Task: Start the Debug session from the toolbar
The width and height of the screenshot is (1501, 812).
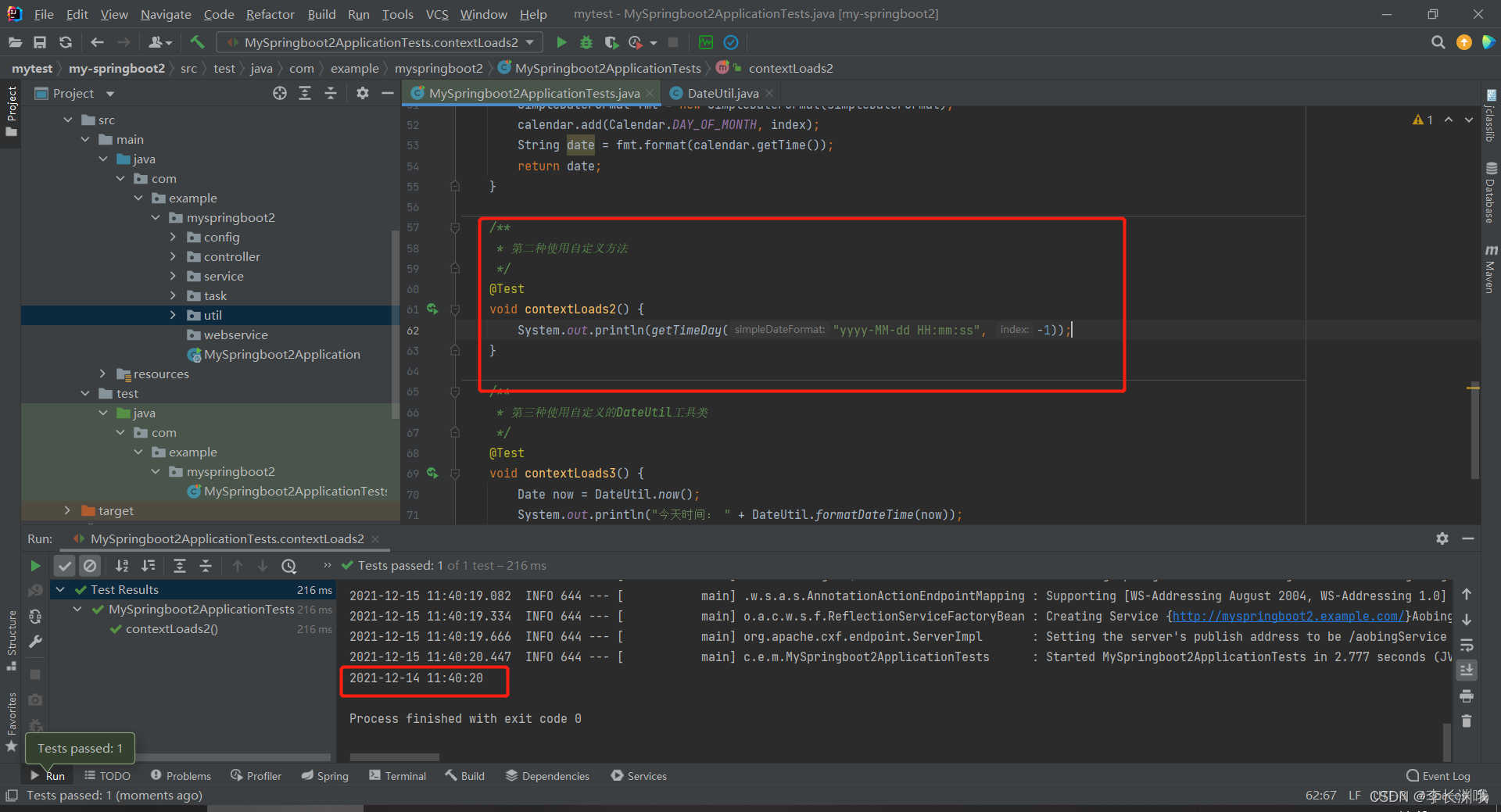Action: (586, 42)
